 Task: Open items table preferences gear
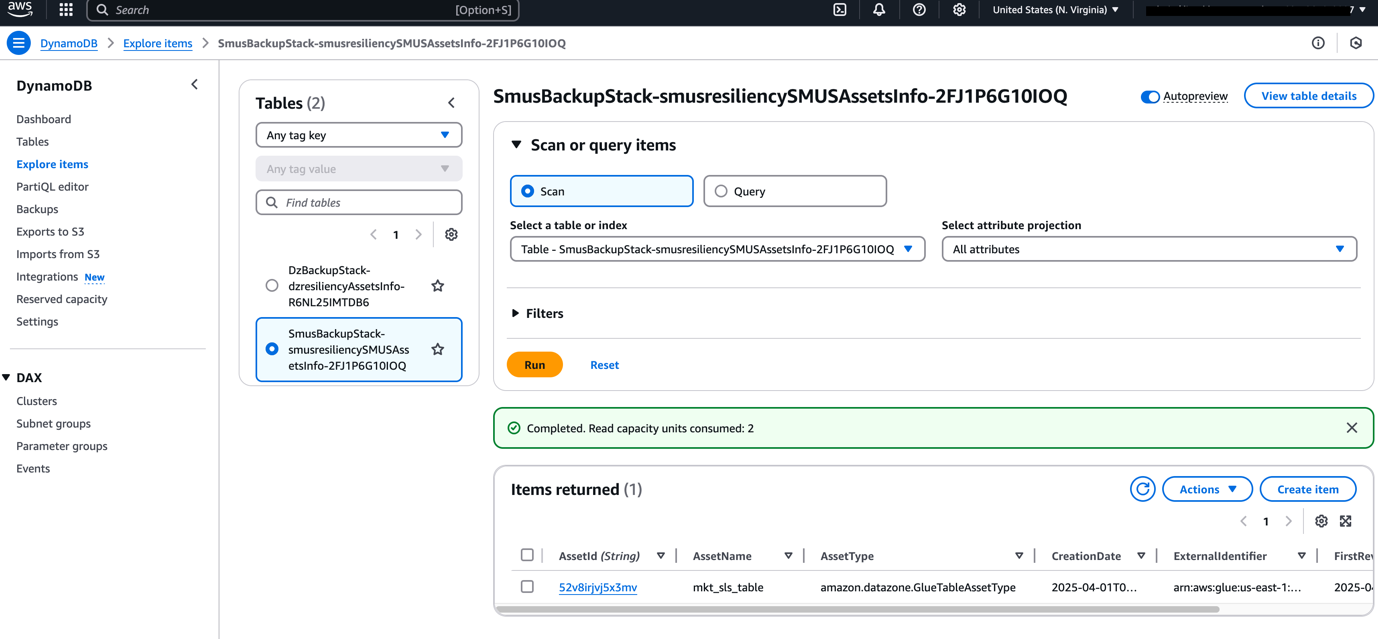click(1321, 521)
